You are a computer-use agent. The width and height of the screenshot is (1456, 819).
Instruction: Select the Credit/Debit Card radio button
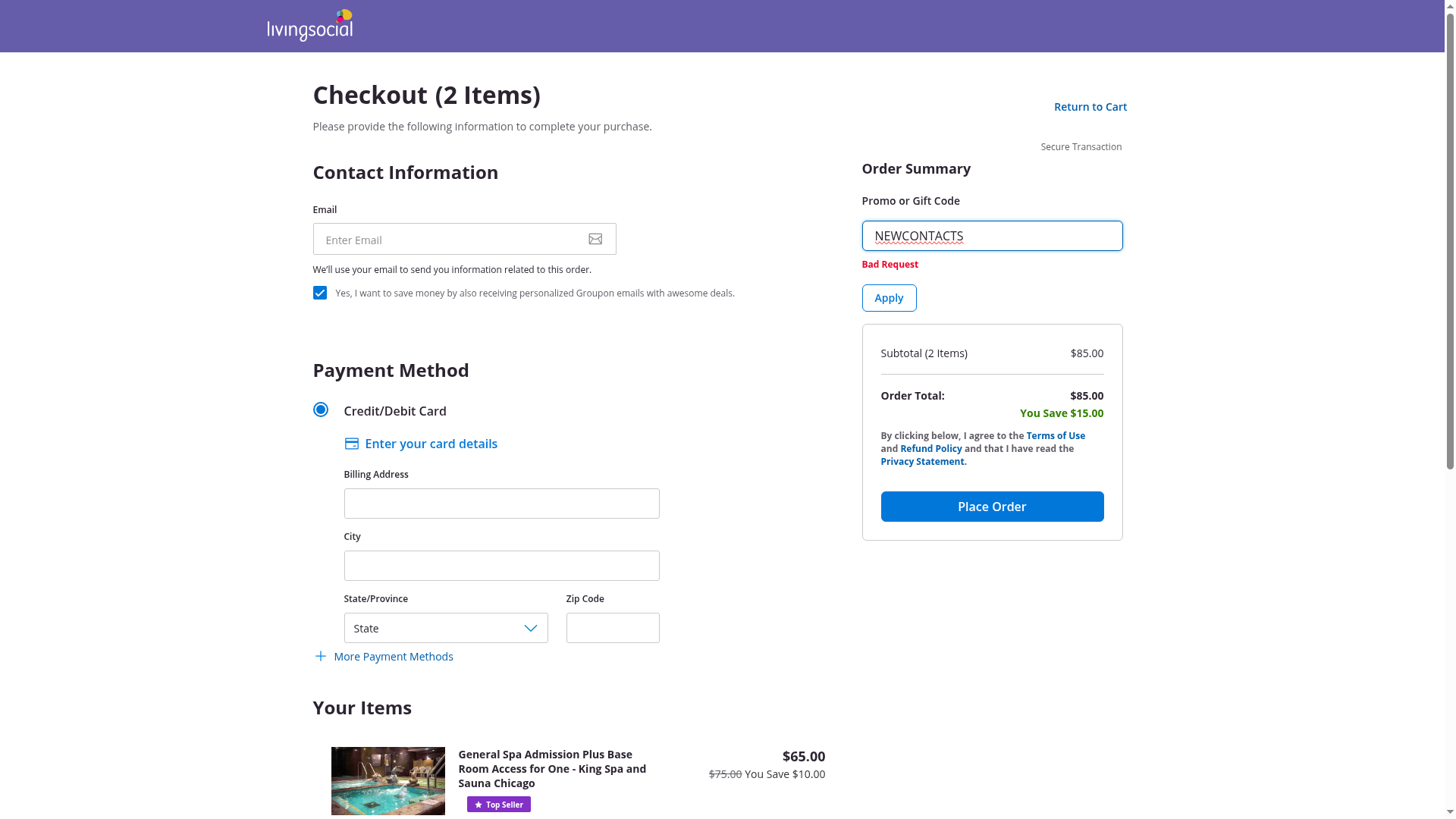click(321, 409)
